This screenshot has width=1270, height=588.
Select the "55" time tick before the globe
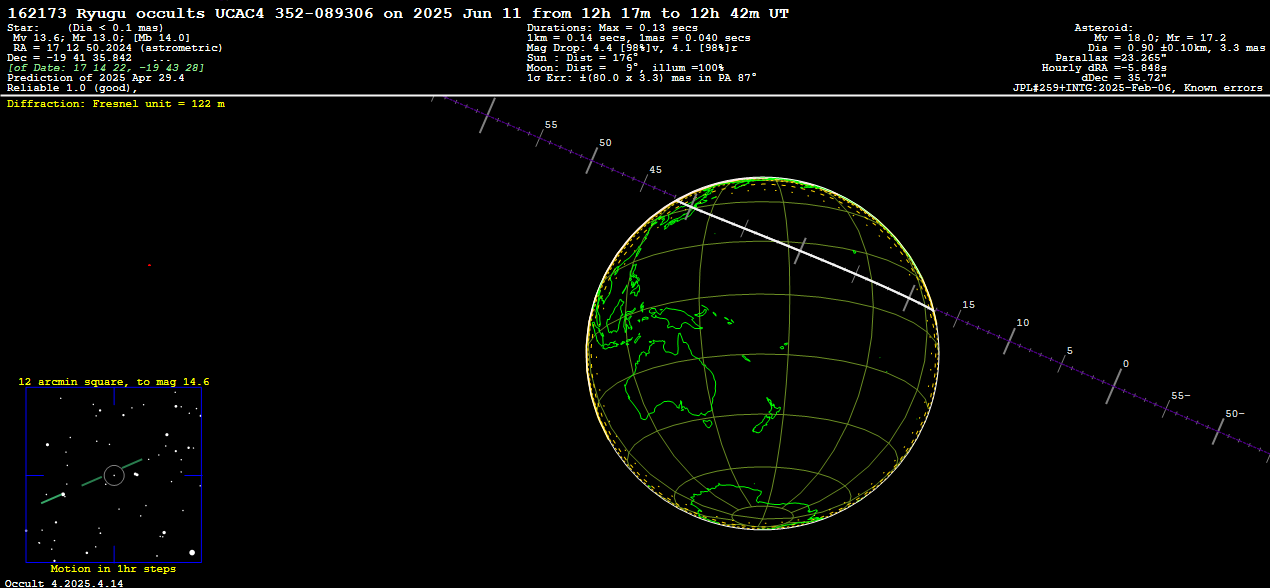point(551,125)
